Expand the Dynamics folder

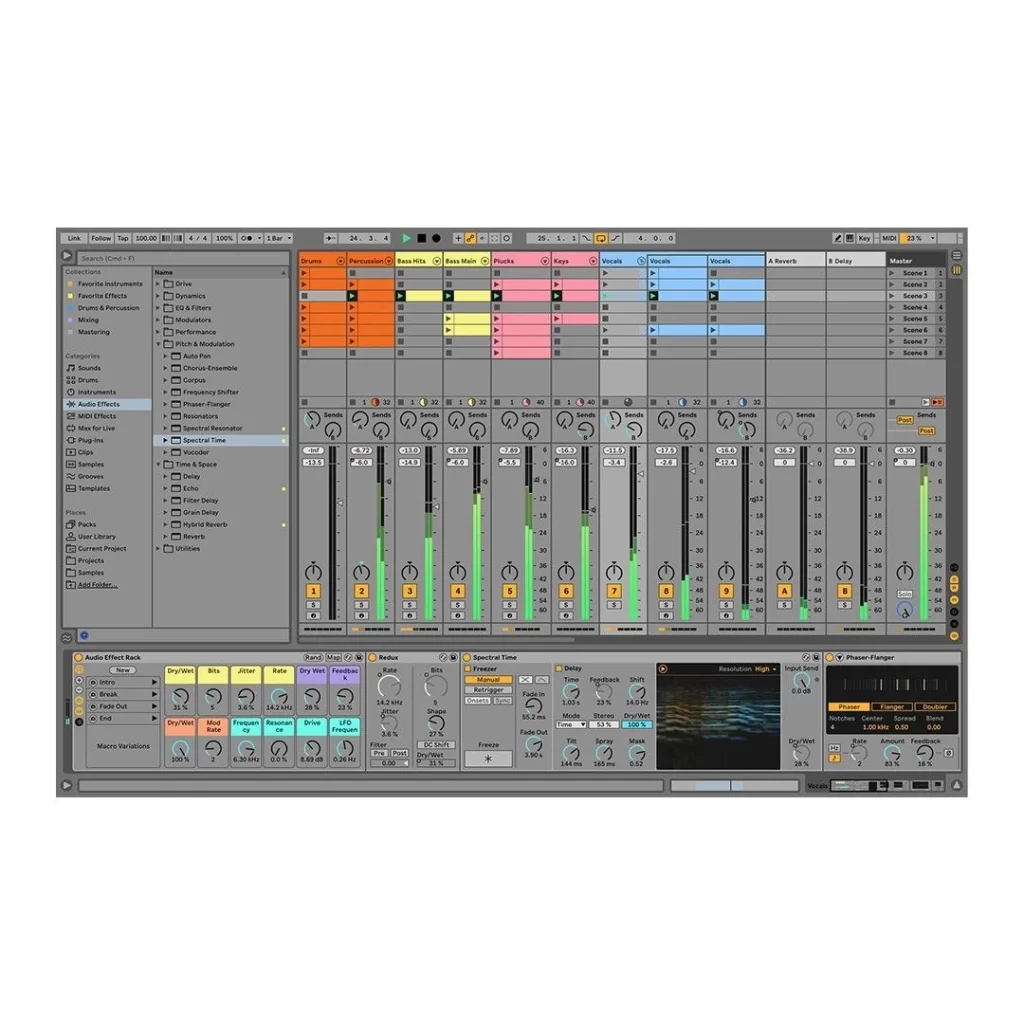pos(158,296)
